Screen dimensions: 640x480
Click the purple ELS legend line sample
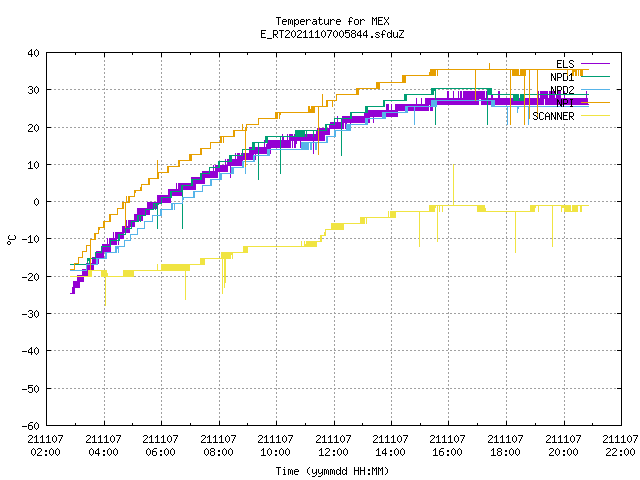pyautogui.click(x=595, y=64)
